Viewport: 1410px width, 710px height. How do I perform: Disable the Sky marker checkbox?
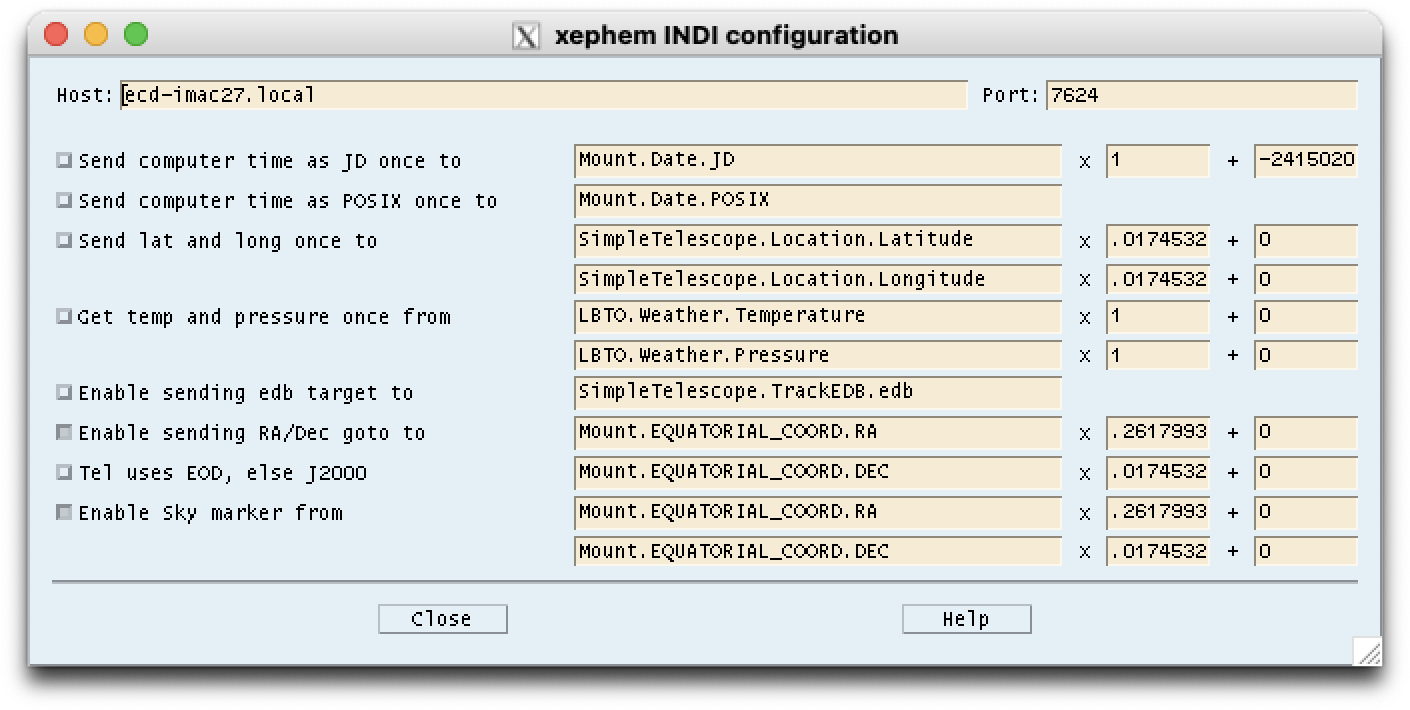click(64, 512)
